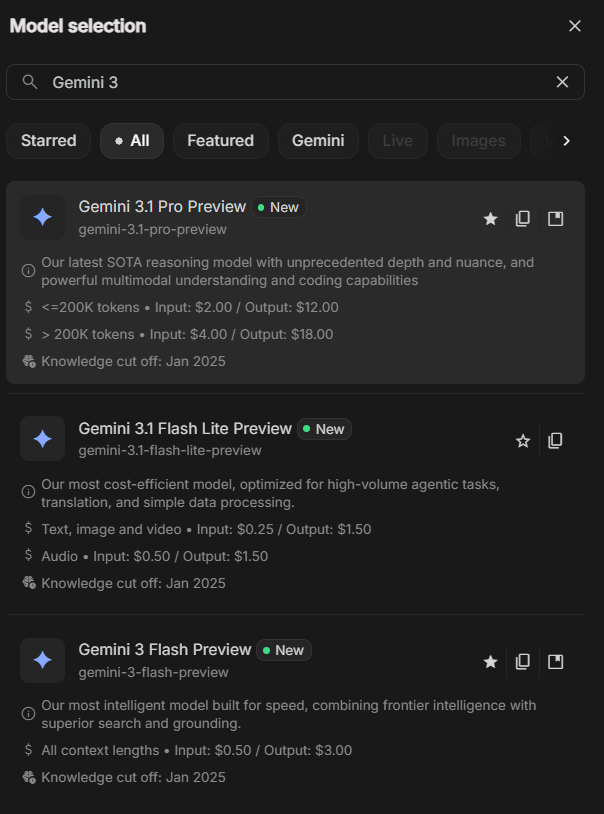
Task: Close the Model selection panel
Action: (x=575, y=26)
